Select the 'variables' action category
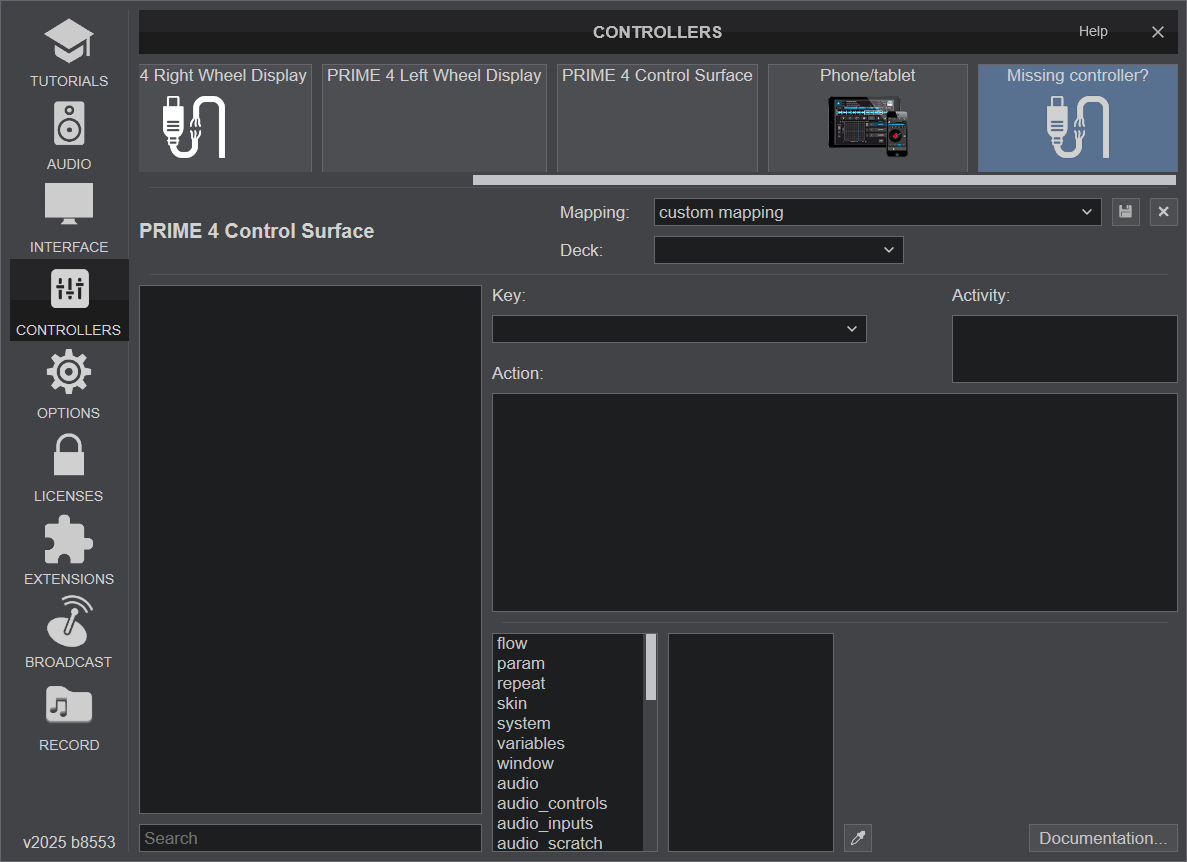This screenshot has width=1187, height=862. [x=569, y=743]
